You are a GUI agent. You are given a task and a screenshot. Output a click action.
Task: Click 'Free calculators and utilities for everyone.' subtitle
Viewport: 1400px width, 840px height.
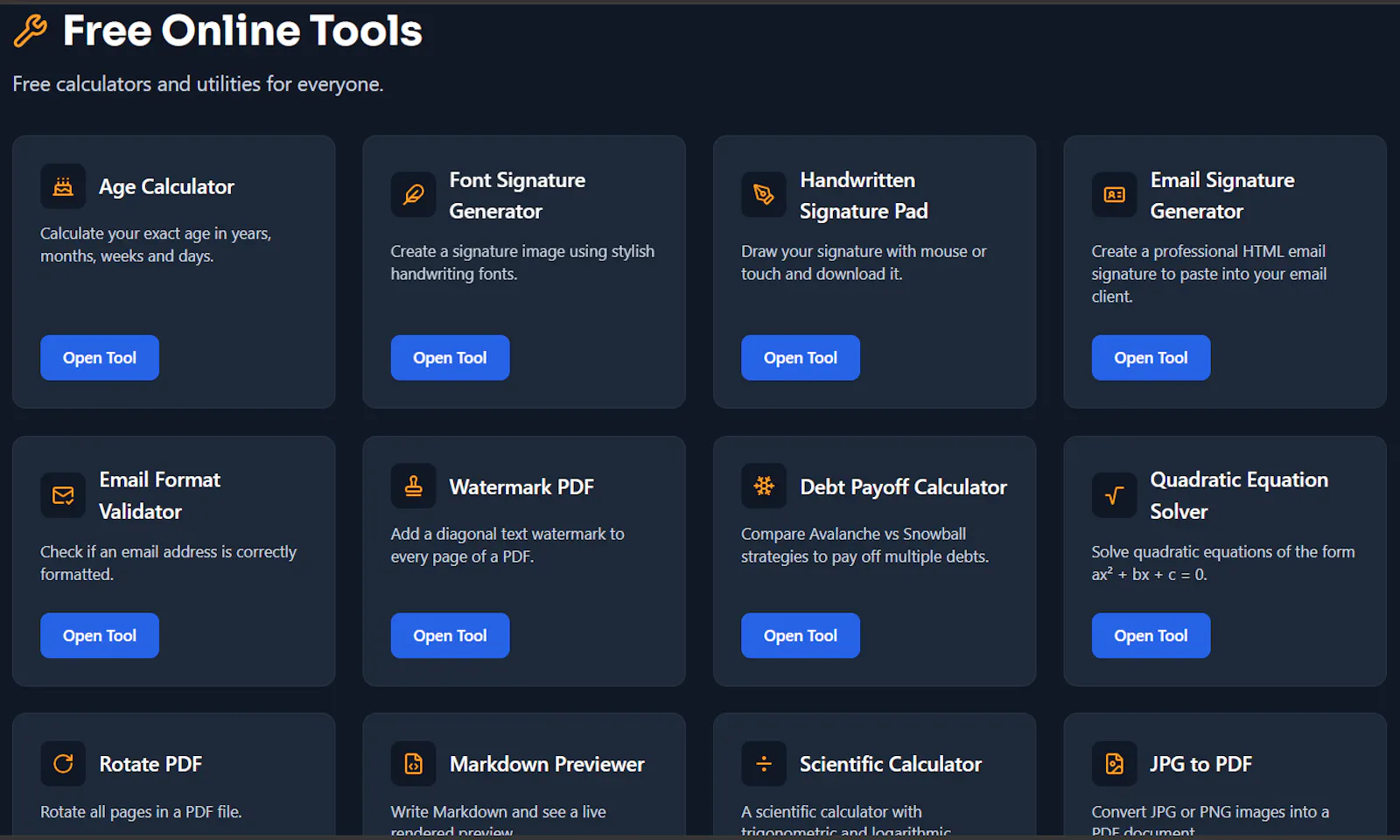coord(198,84)
